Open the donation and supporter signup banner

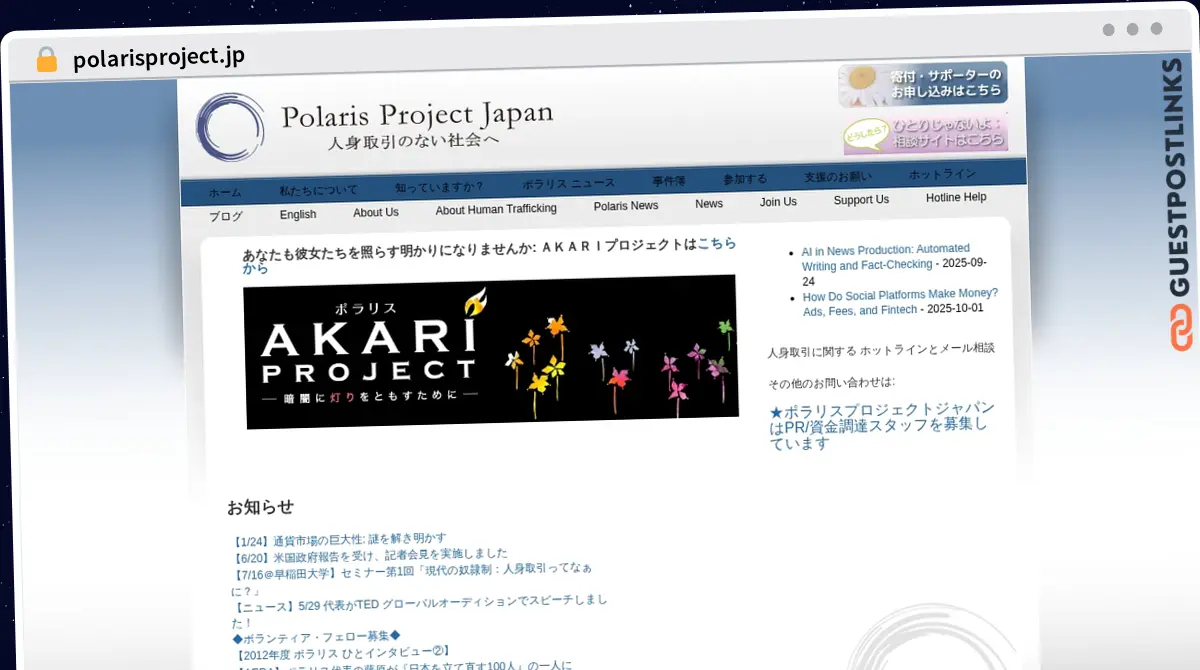coord(922,84)
